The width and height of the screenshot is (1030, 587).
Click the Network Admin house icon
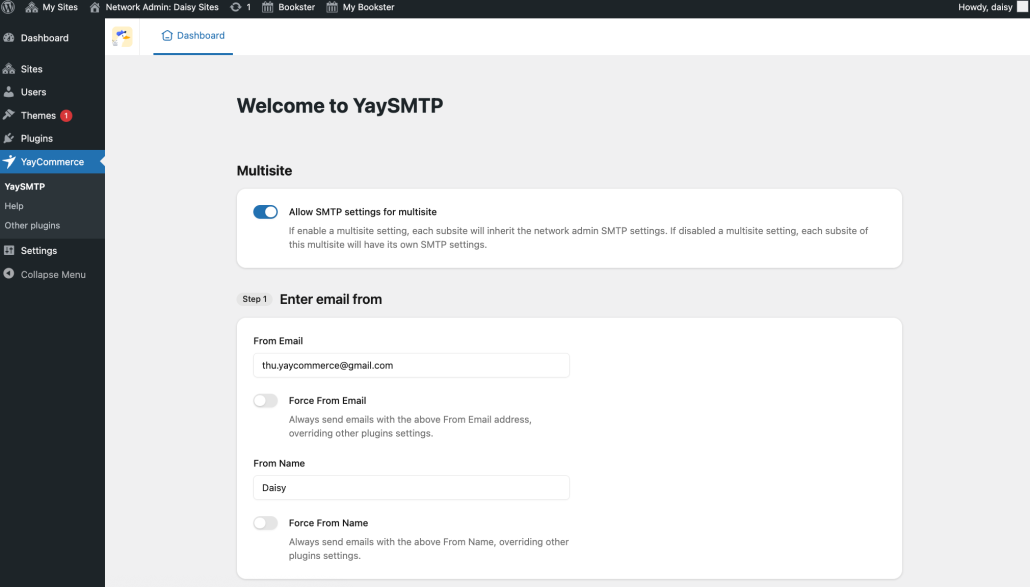[x=95, y=7]
